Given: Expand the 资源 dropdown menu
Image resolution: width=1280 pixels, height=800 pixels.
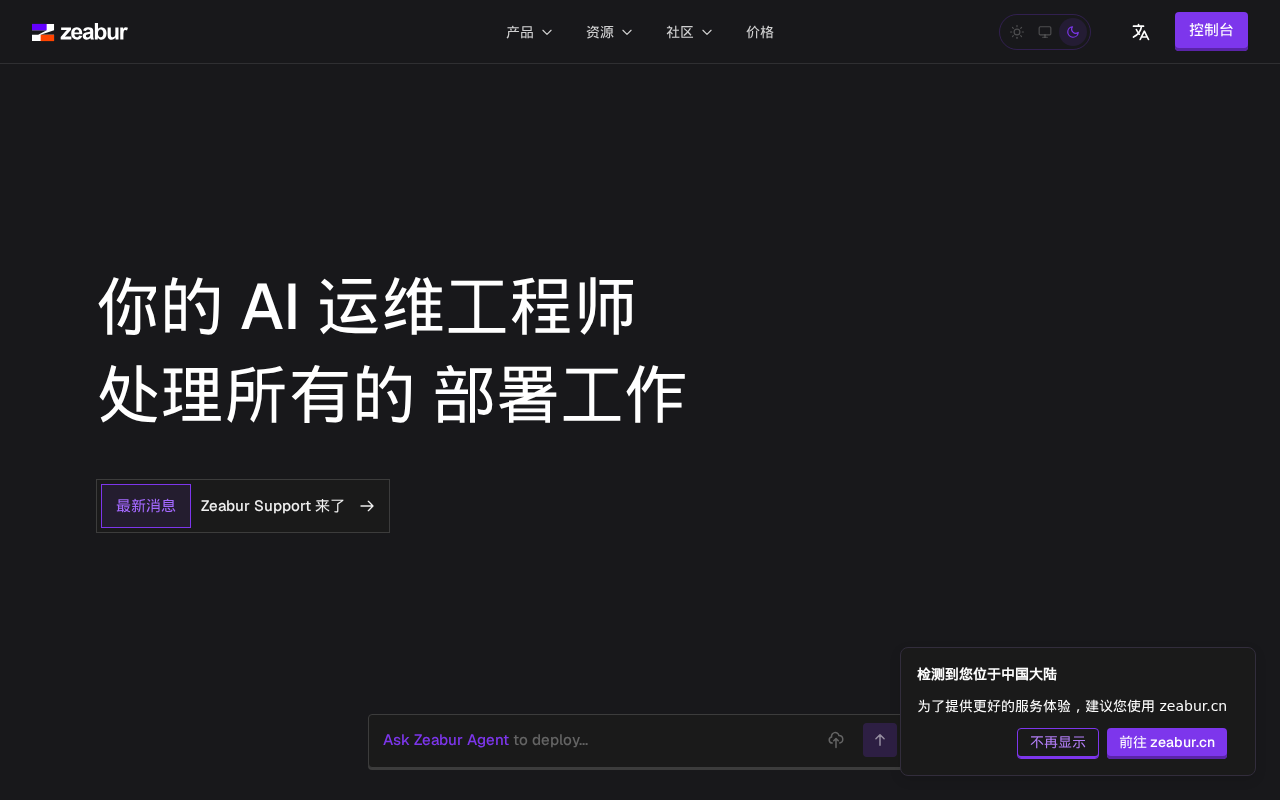Looking at the screenshot, I should tap(609, 32).
